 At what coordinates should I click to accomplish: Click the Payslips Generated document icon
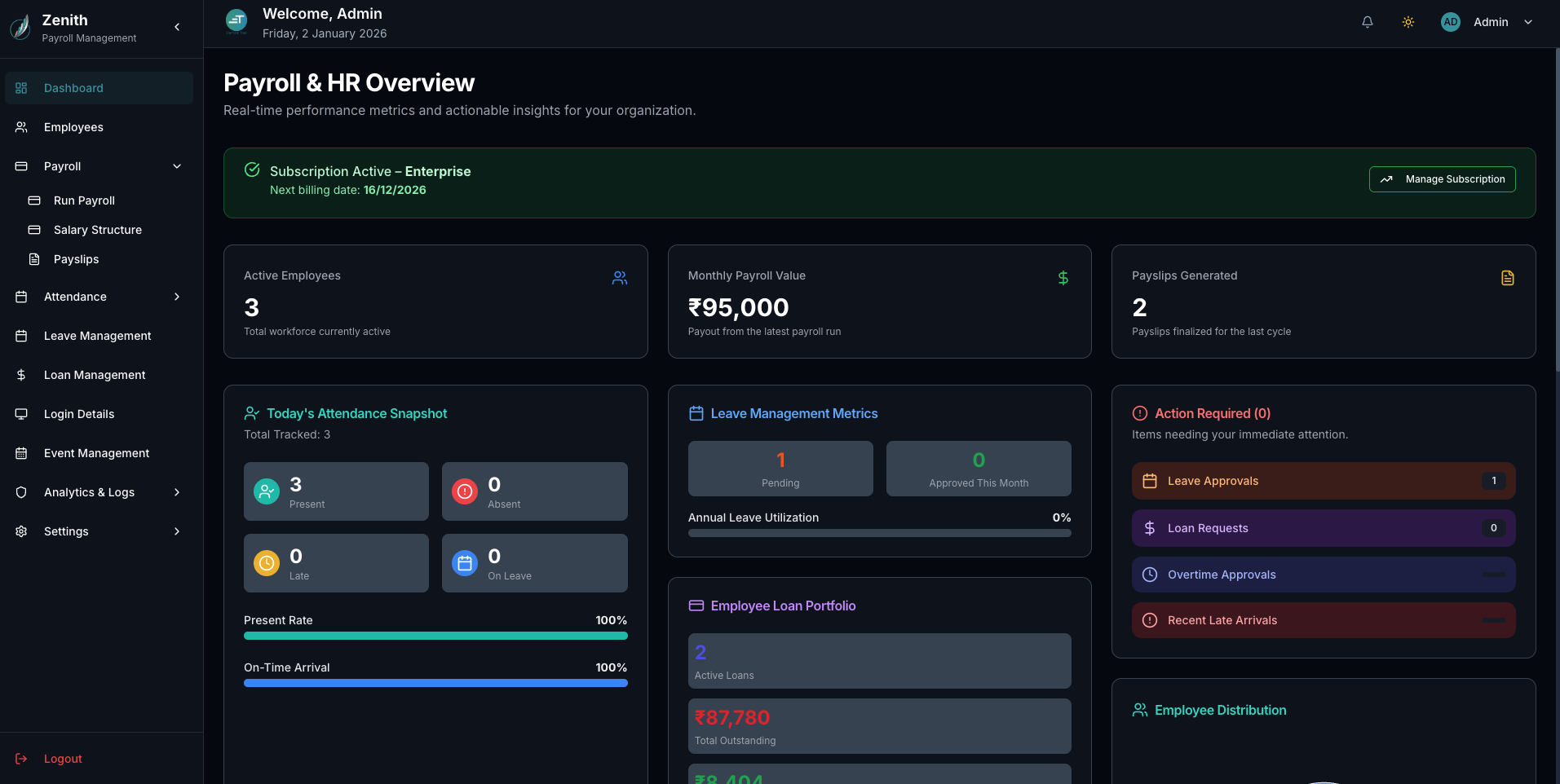pos(1507,278)
